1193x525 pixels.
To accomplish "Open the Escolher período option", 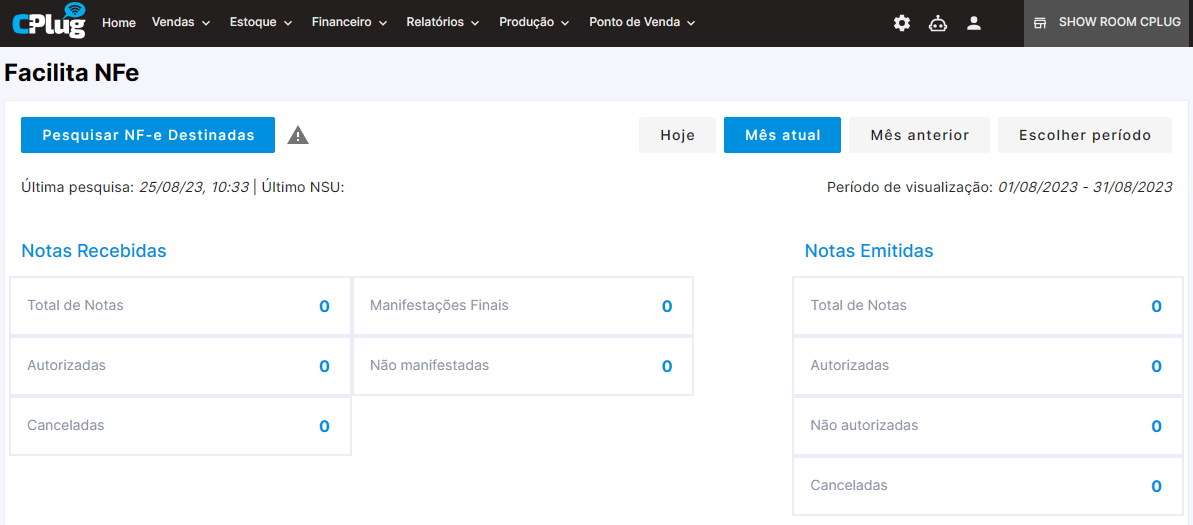I will click(x=1085, y=135).
